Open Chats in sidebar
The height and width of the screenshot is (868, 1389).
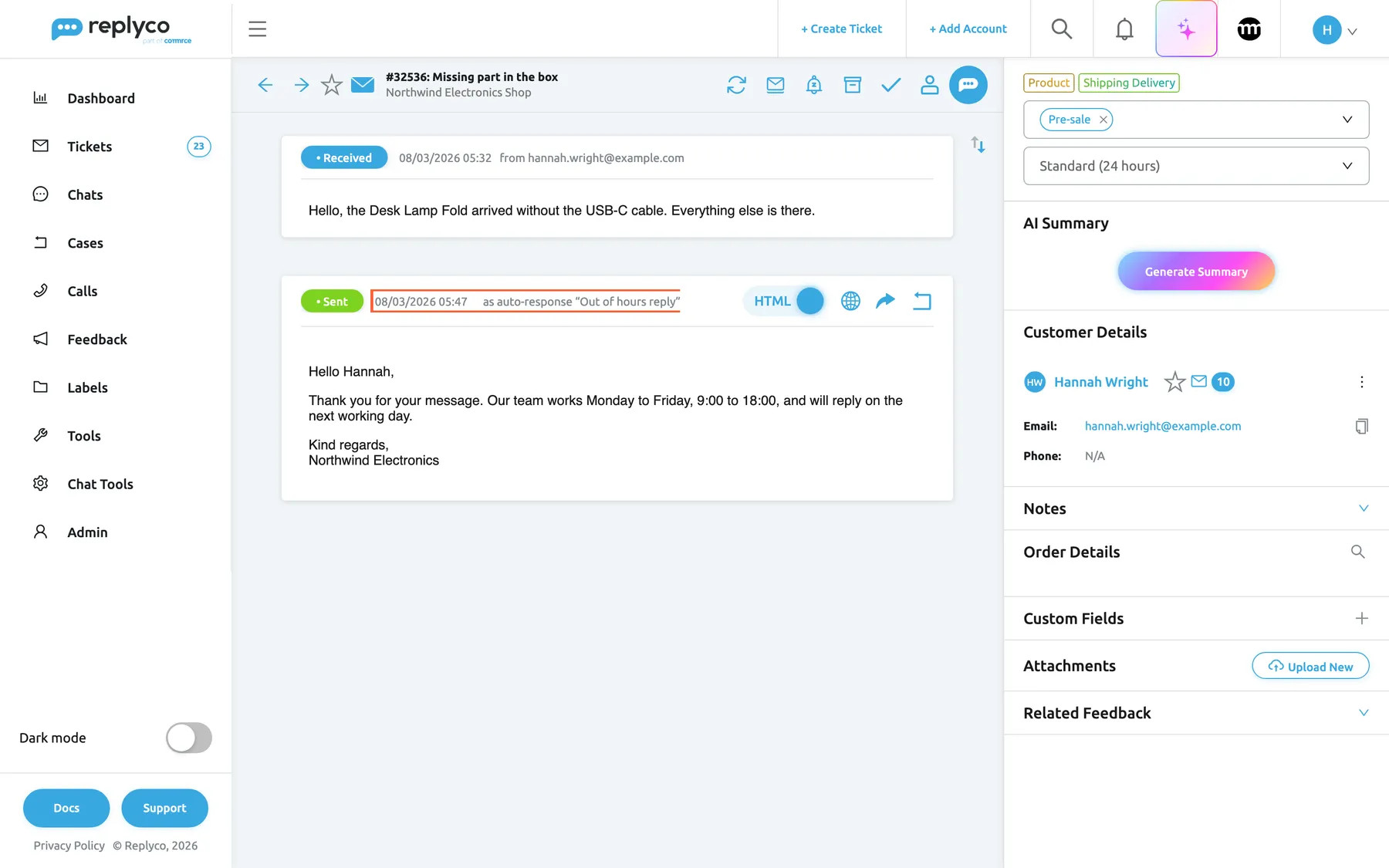point(85,194)
